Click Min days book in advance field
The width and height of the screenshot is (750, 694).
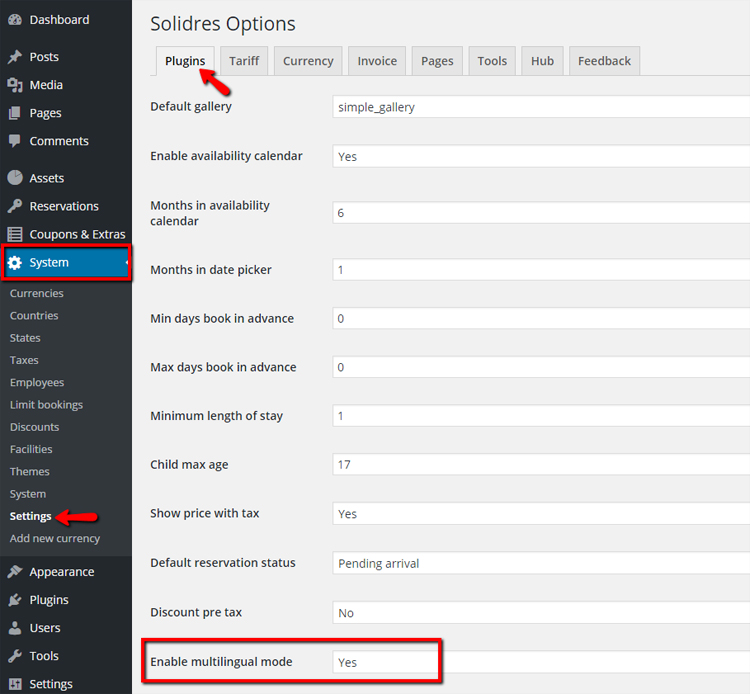click(541, 318)
